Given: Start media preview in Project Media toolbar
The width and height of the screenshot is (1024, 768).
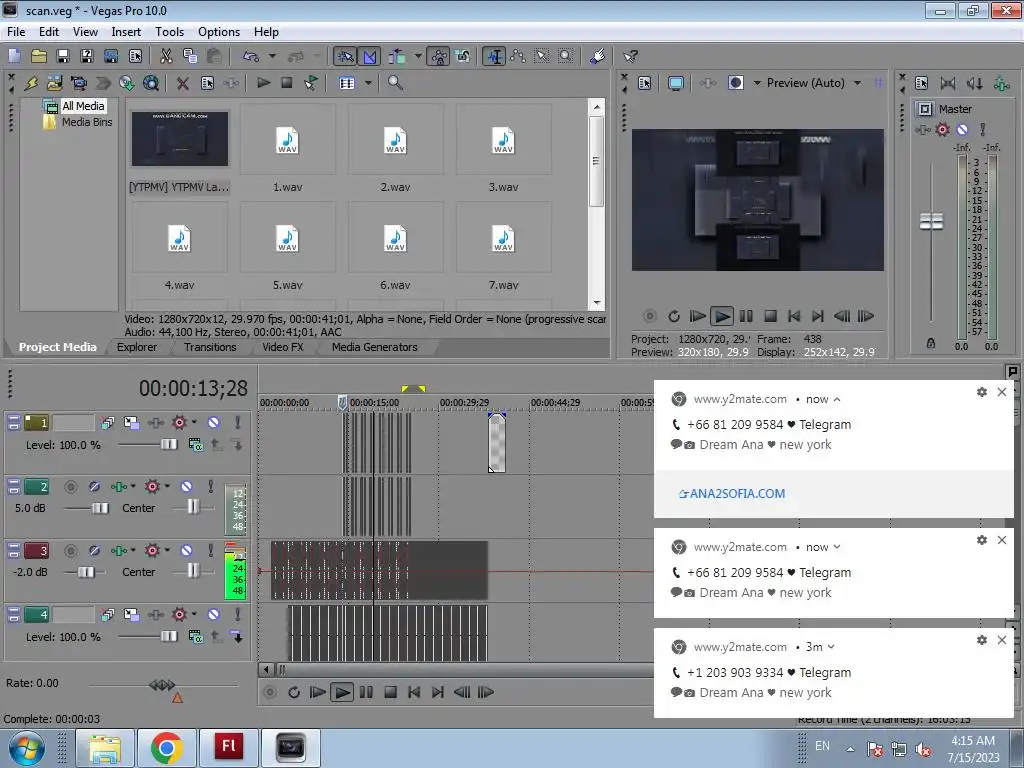Looking at the screenshot, I should (x=263, y=83).
